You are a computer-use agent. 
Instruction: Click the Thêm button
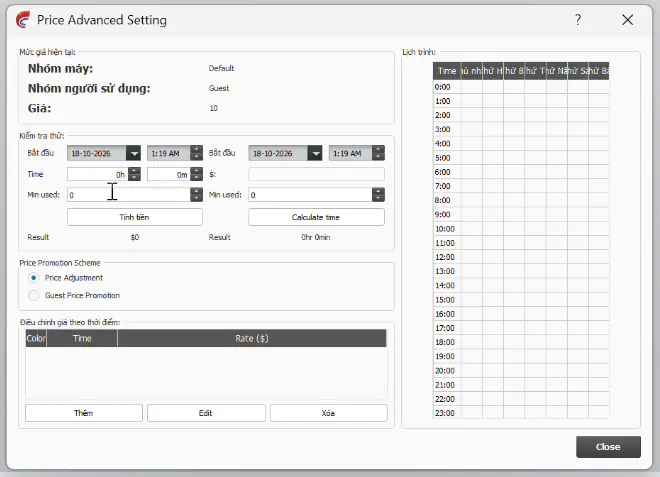[84, 413]
